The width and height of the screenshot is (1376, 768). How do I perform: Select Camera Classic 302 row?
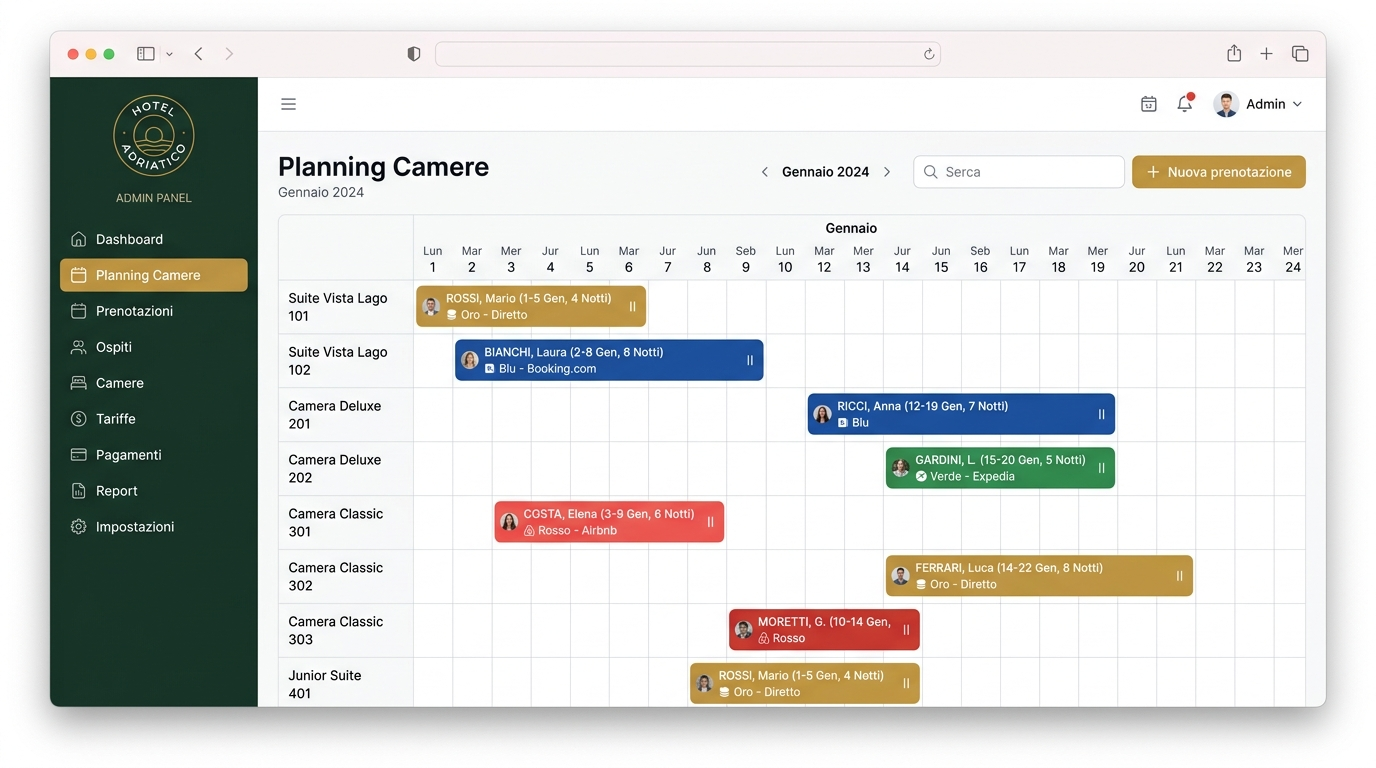coord(346,577)
